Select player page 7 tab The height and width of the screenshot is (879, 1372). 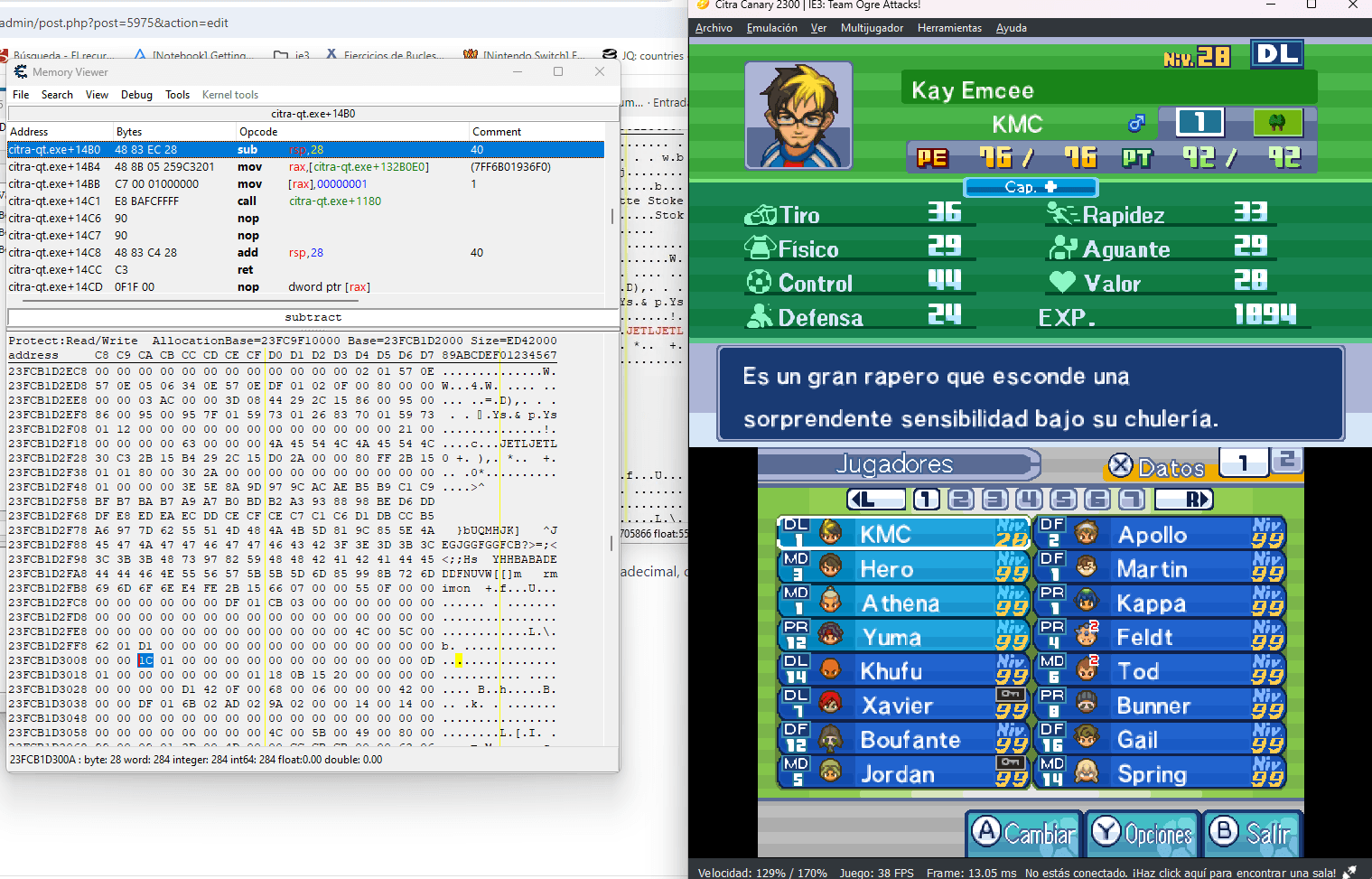point(1133,500)
